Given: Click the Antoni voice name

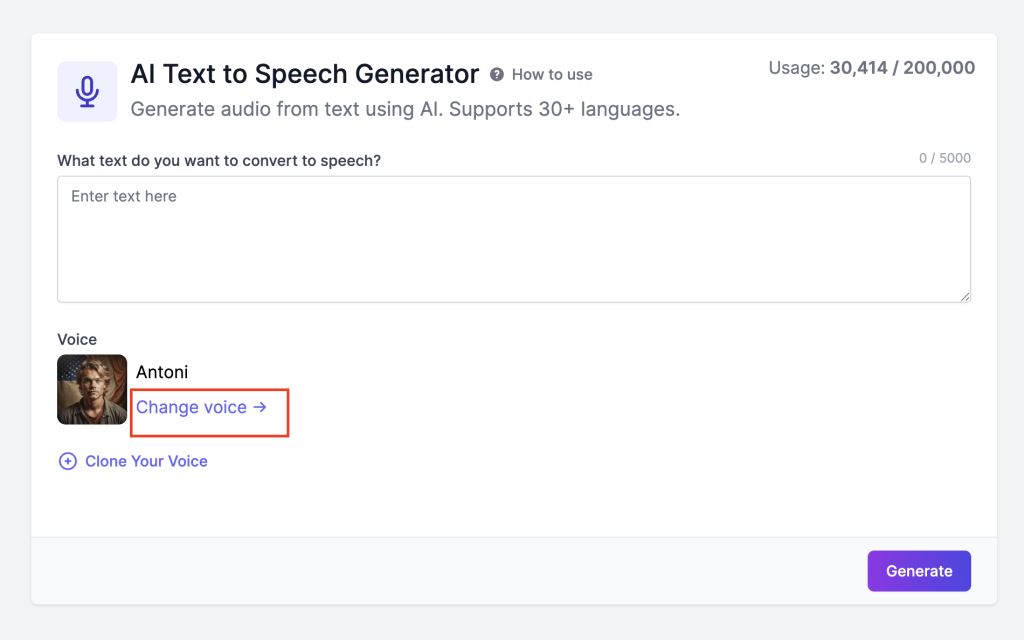Looking at the screenshot, I should pos(162,372).
